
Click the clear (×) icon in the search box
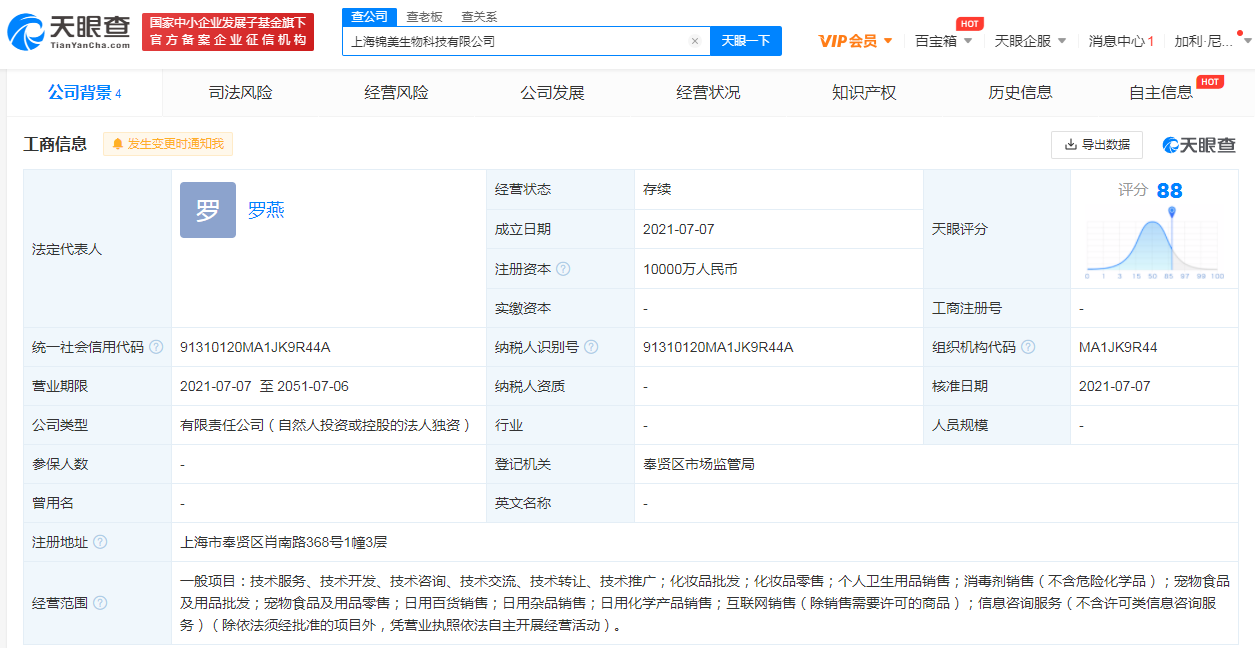(x=695, y=41)
